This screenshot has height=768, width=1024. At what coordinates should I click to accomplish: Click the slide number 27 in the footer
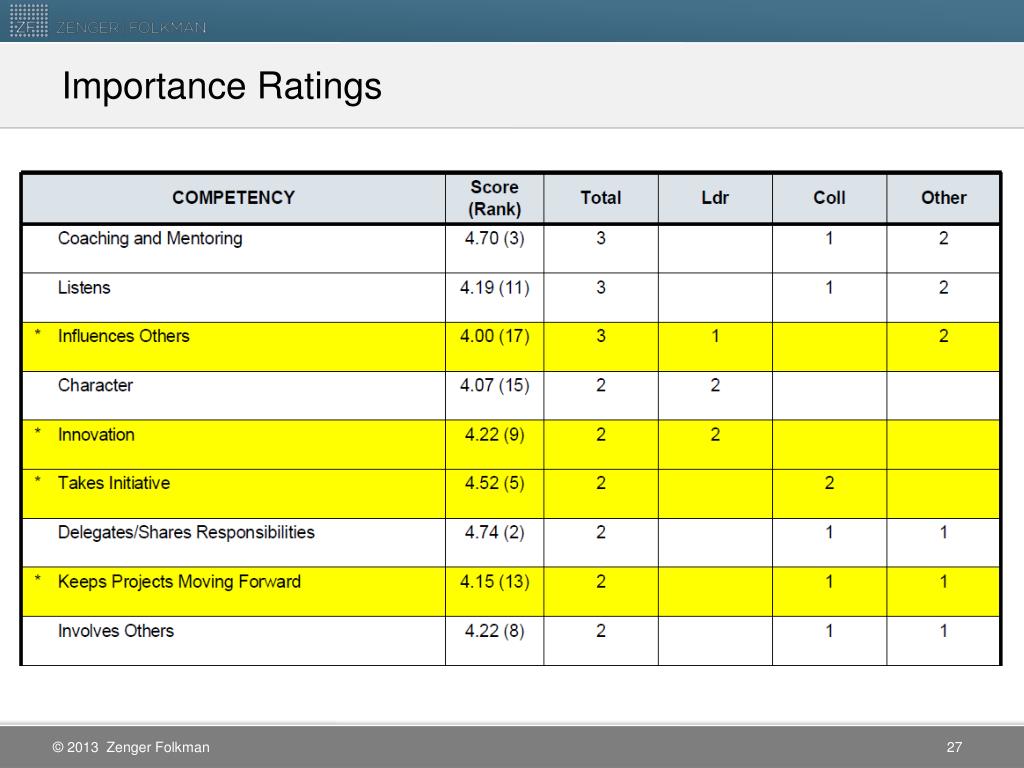(x=954, y=747)
